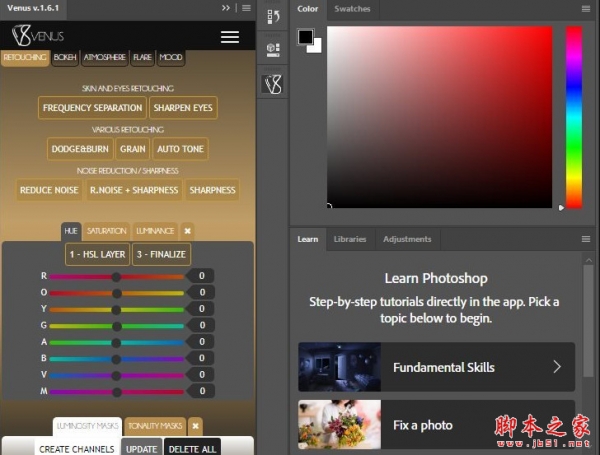The image size is (600, 455).
Task: Open the Fix a photo tutorial thumbnail
Action: [339, 425]
